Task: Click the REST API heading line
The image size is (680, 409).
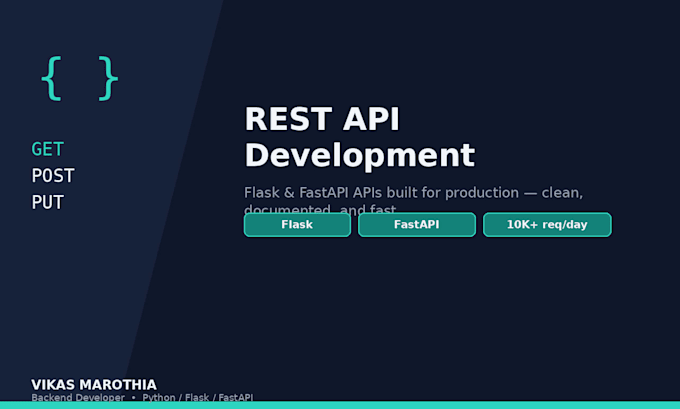Action: (x=322, y=119)
